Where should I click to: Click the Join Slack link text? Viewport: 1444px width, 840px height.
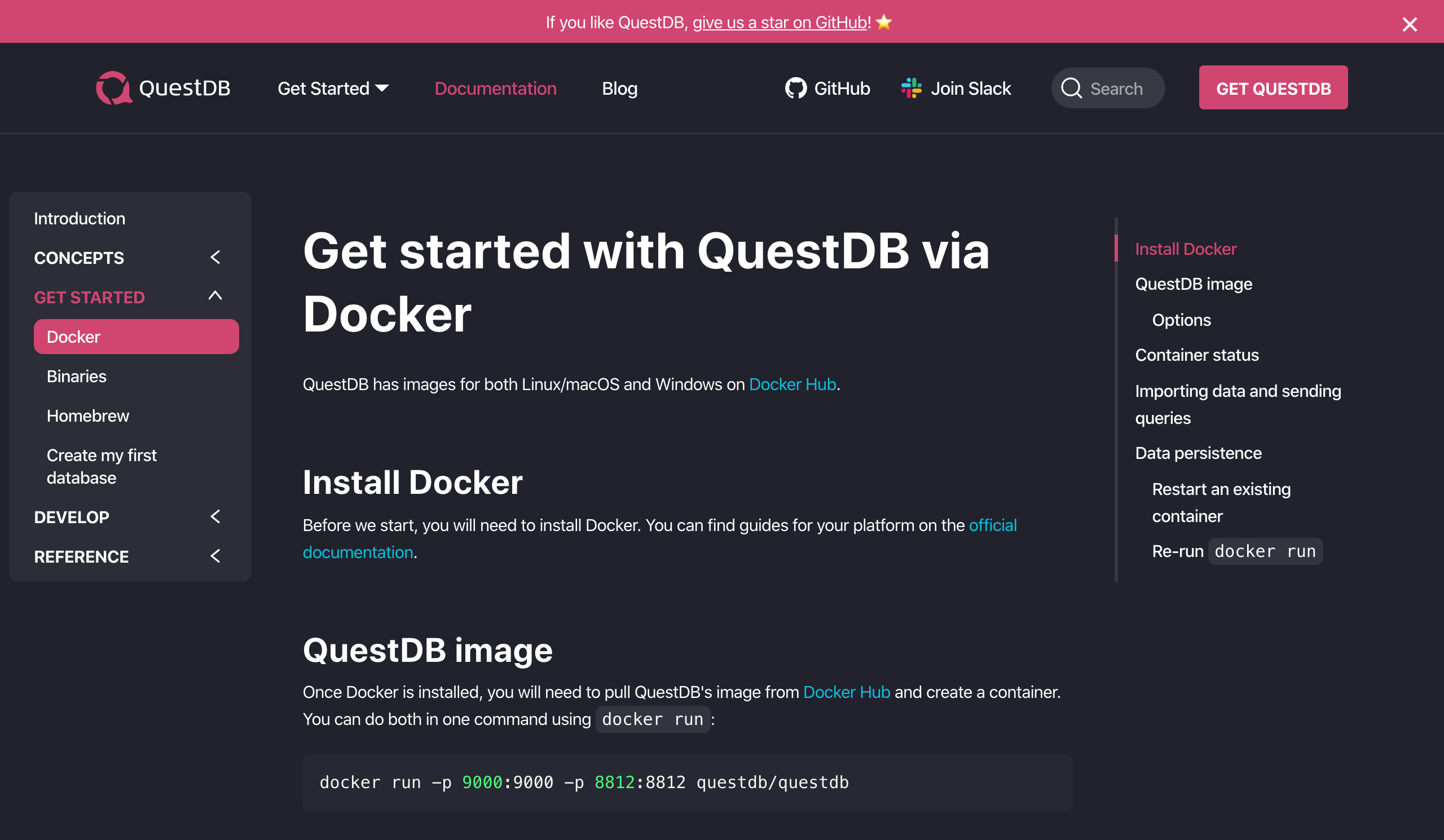[971, 88]
